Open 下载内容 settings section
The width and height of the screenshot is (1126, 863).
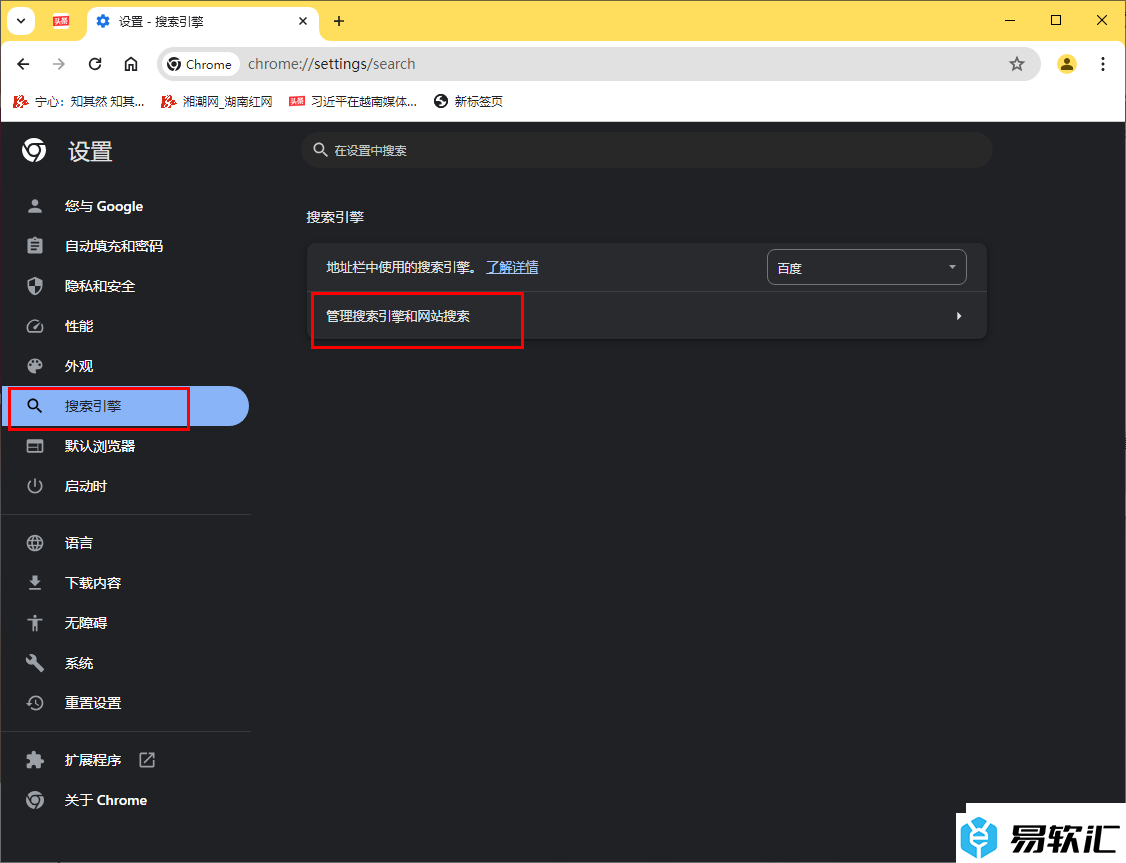coord(125,583)
